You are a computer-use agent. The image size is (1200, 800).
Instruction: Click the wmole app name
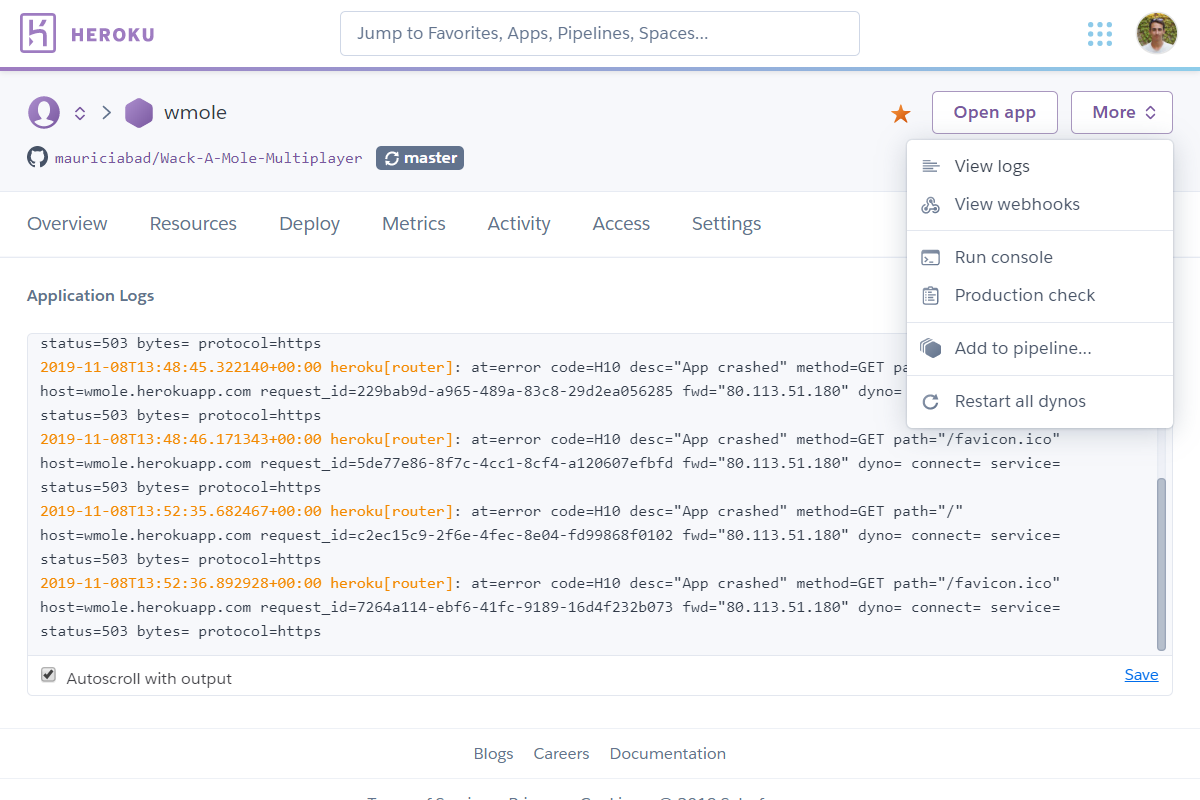coord(195,113)
